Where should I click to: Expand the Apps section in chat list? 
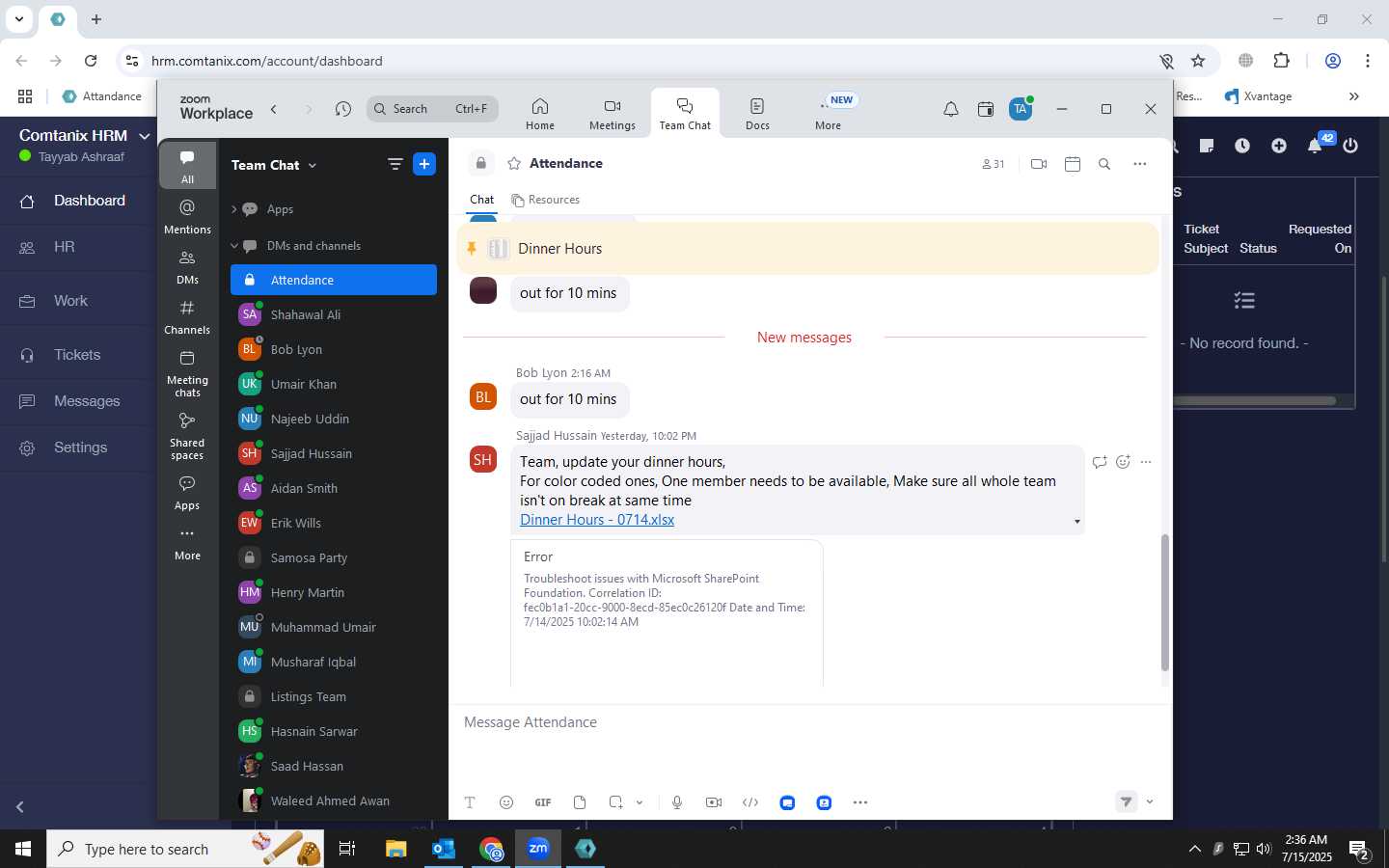234,209
